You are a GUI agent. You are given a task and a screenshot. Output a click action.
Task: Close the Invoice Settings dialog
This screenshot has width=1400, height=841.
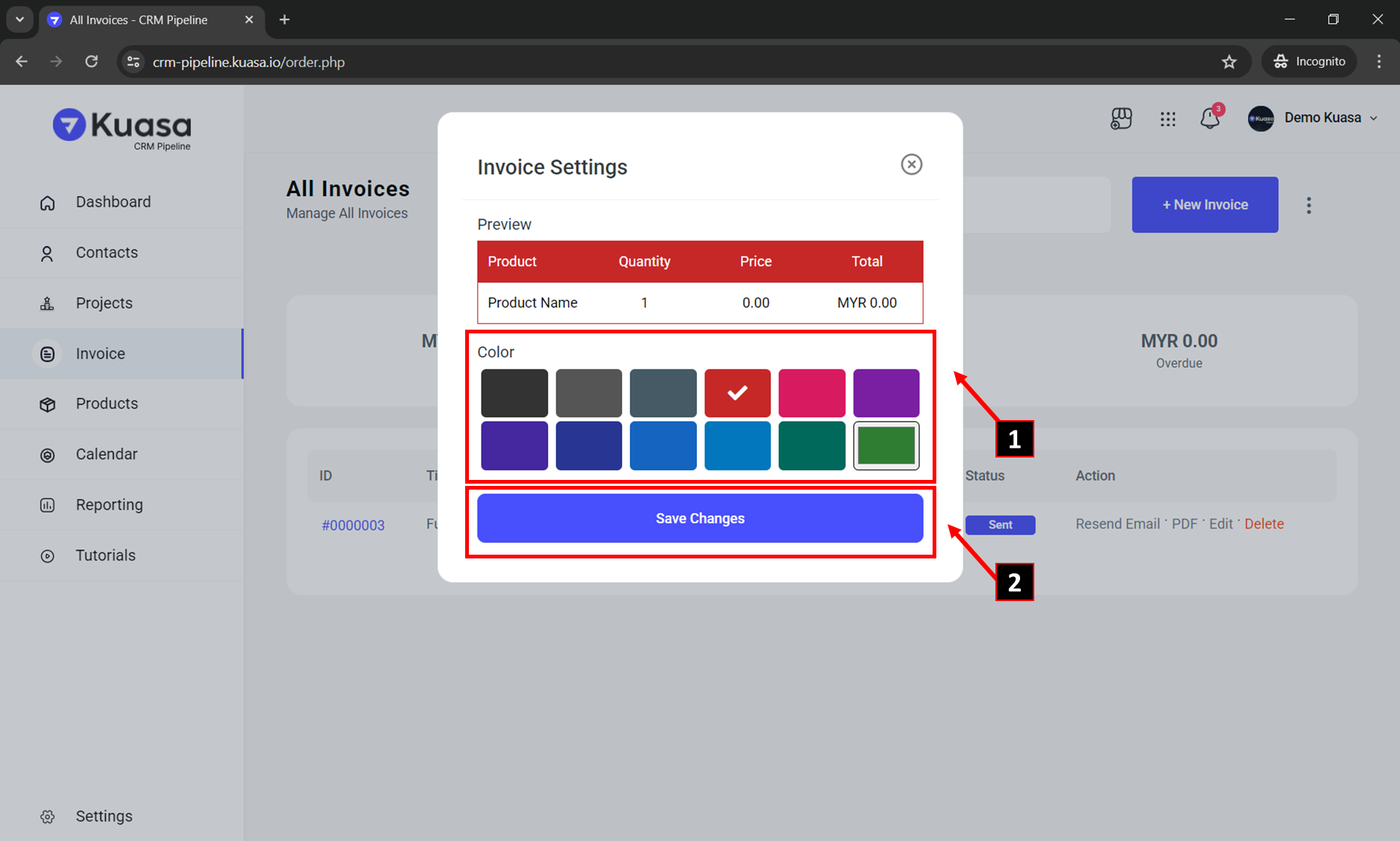pos(911,164)
